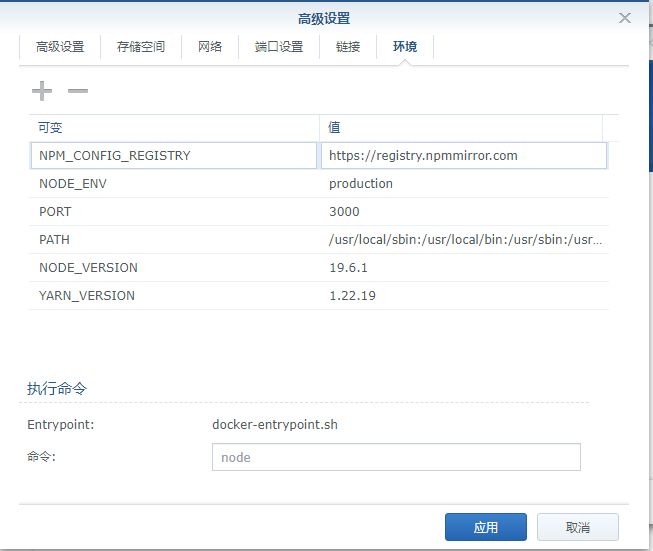Edit the NPM_CONFIG_REGISTRY variable name field

(x=174, y=156)
